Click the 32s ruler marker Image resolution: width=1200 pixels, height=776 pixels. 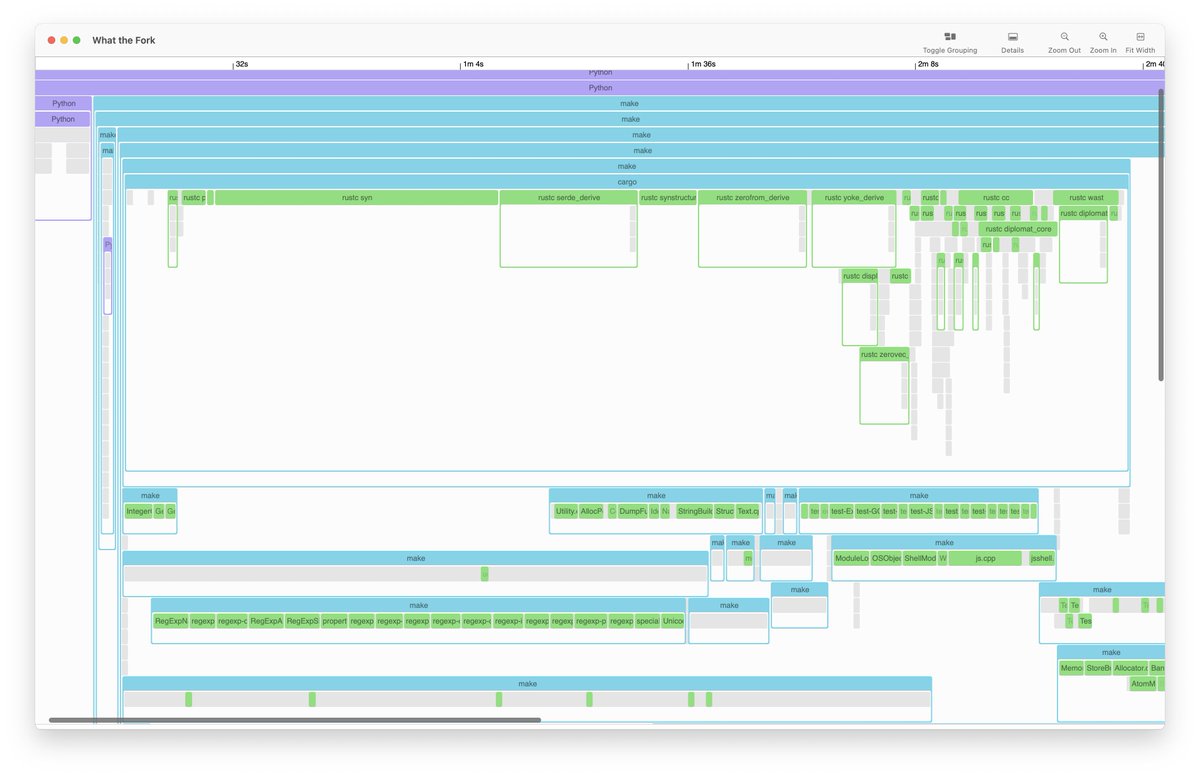pyautogui.click(x=241, y=64)
